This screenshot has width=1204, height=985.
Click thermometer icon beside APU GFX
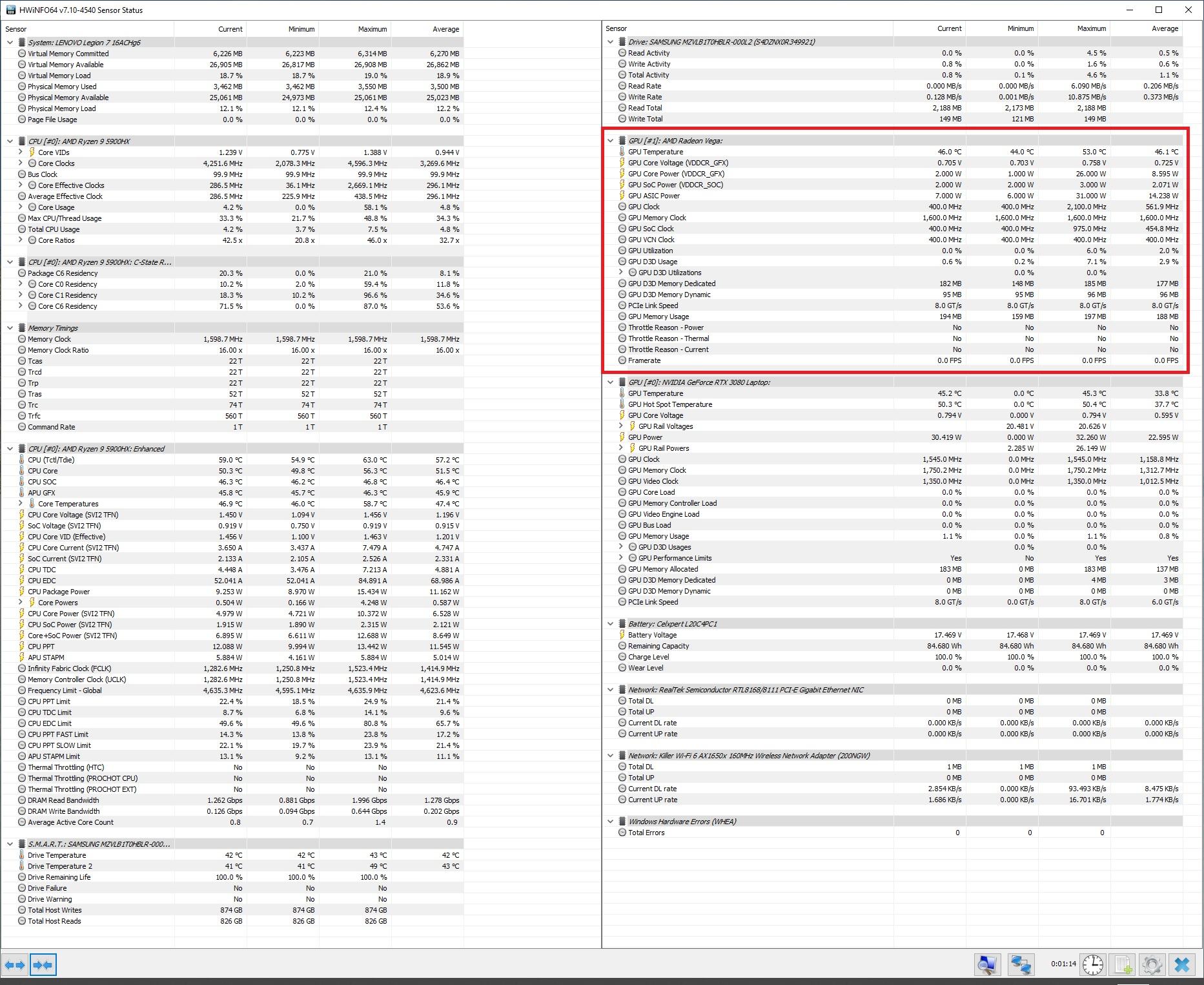(x=22, y=493)
